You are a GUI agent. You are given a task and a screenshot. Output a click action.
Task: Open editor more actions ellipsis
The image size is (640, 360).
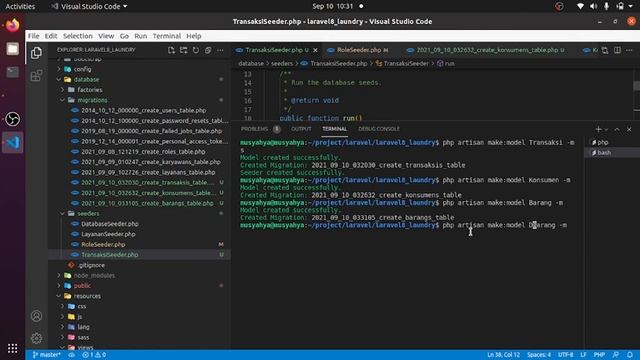click(x=629, y=50)
